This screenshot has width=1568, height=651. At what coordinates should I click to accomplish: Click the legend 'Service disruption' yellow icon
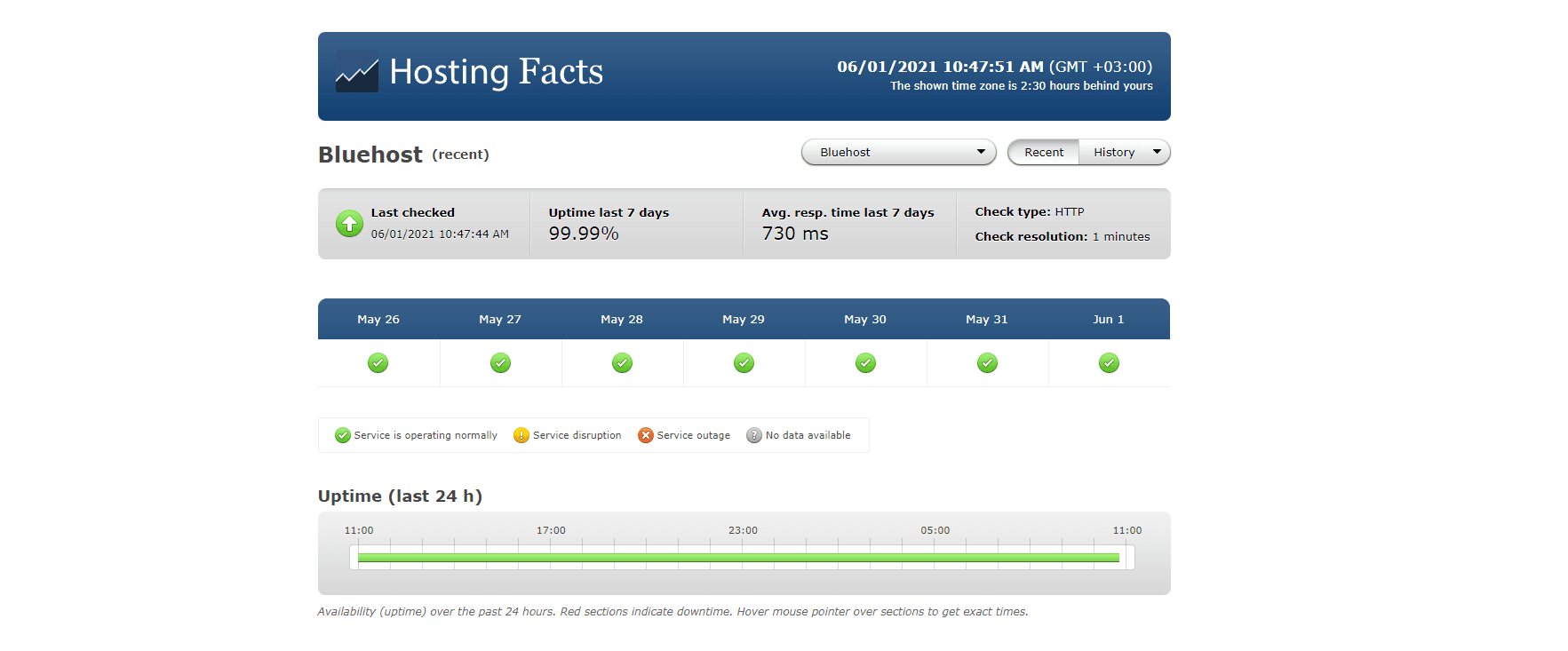click(521, 435)
